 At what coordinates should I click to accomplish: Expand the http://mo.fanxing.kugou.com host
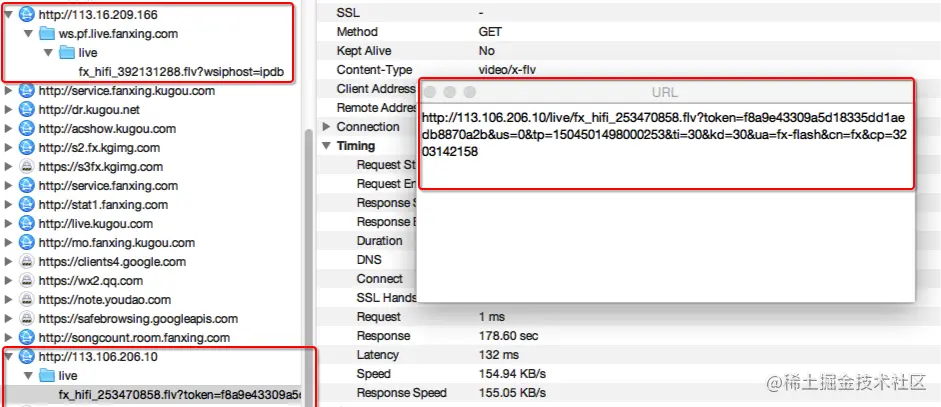click(8, 243)
